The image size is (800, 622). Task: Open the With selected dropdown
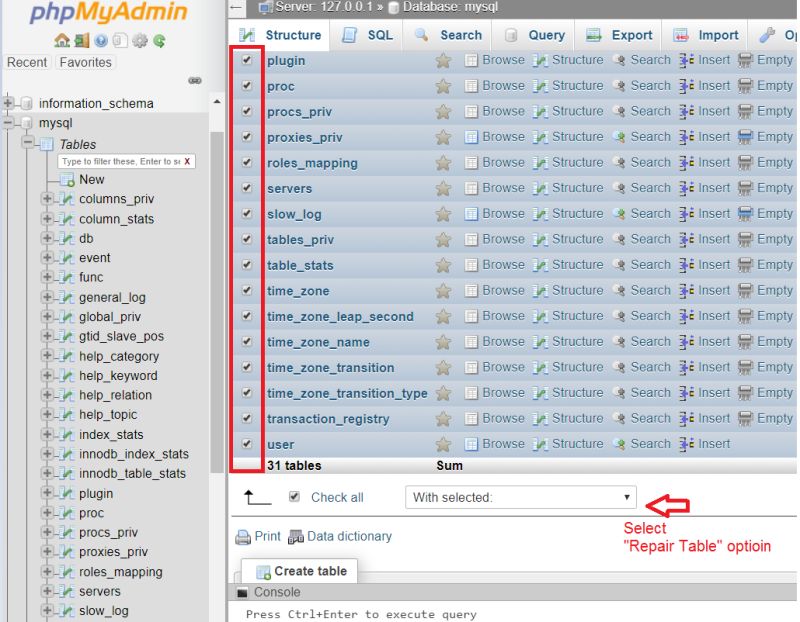tap(520, 497)
